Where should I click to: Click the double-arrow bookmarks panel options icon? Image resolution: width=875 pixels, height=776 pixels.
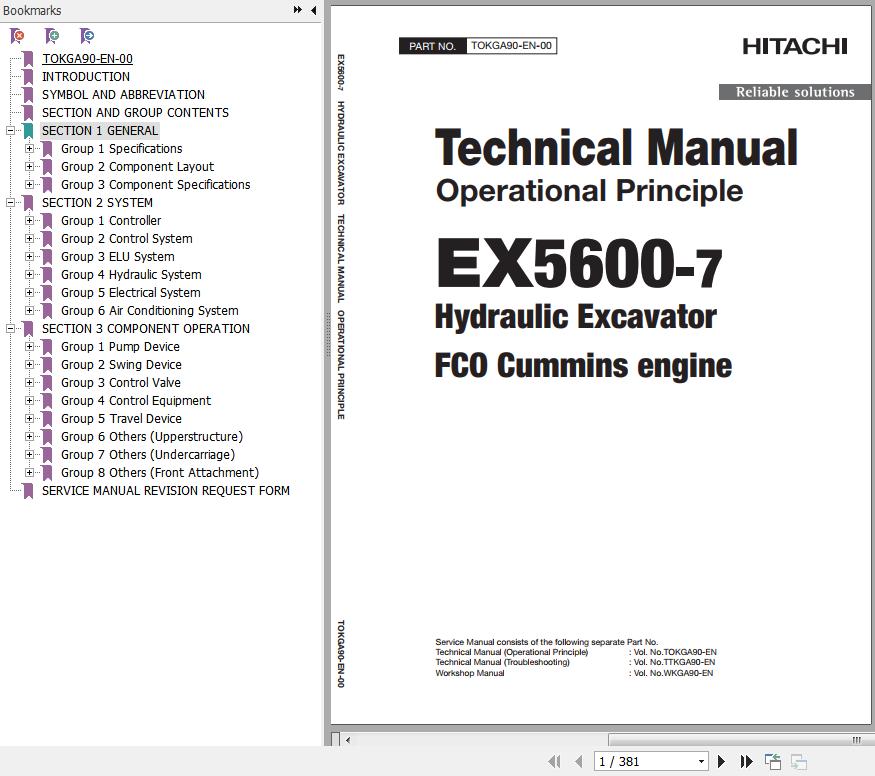click(298, 10)
